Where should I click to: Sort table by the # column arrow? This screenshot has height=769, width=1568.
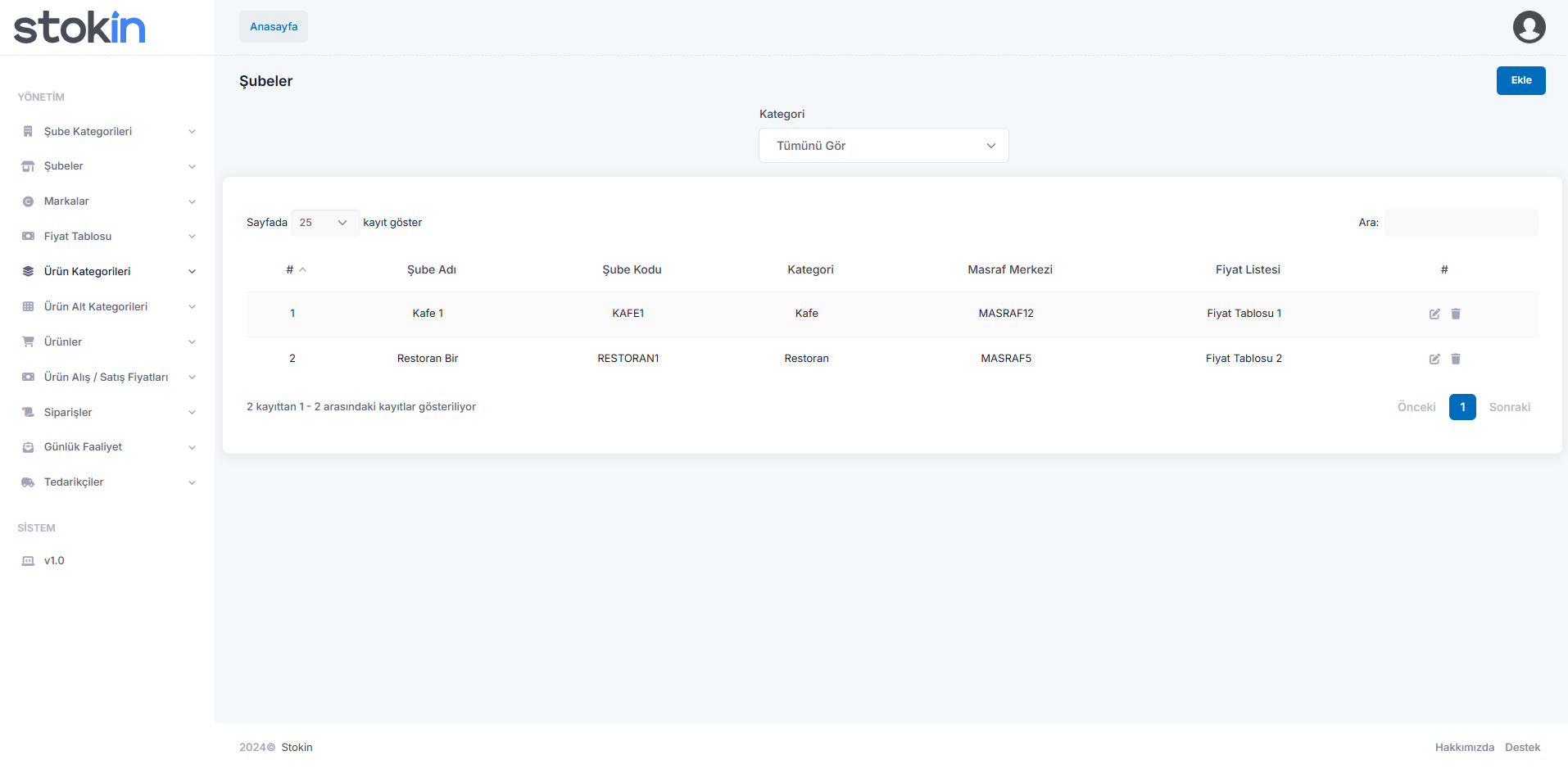tap(302, 269)
